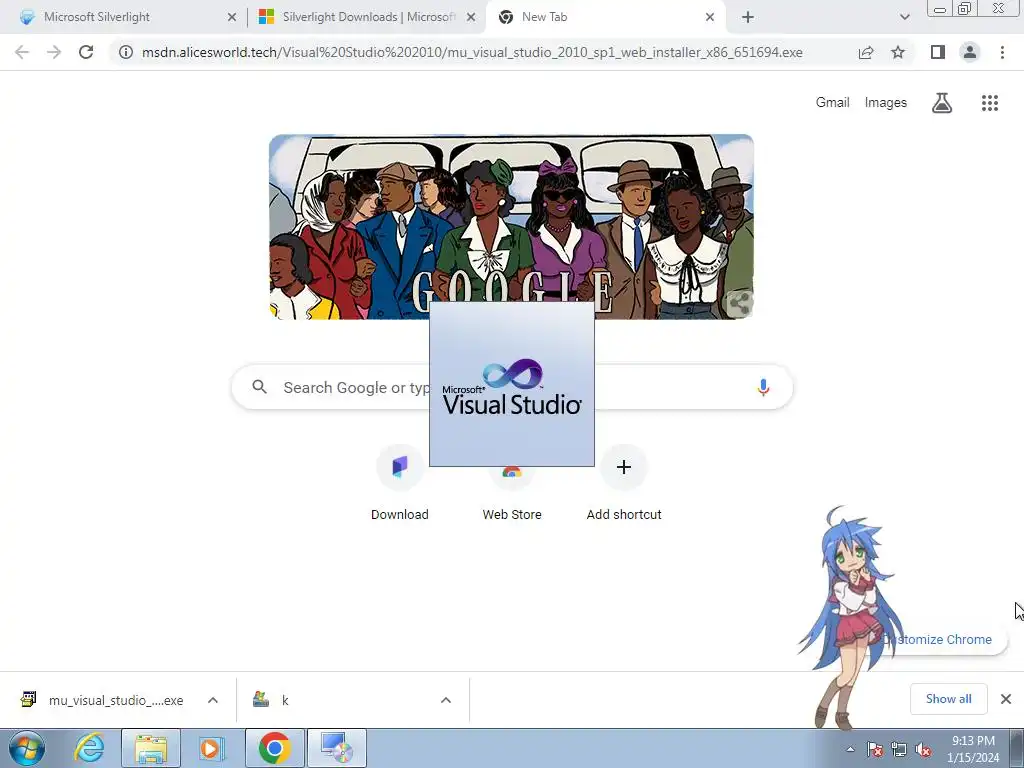Open Google Images link

pos(886,103)
